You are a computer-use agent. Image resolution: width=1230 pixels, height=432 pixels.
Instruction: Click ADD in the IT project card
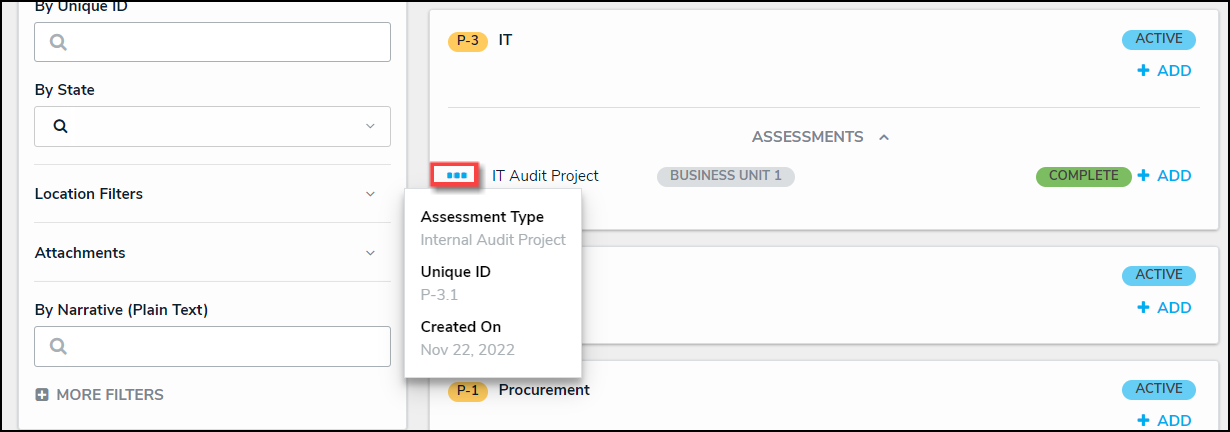1165,71
